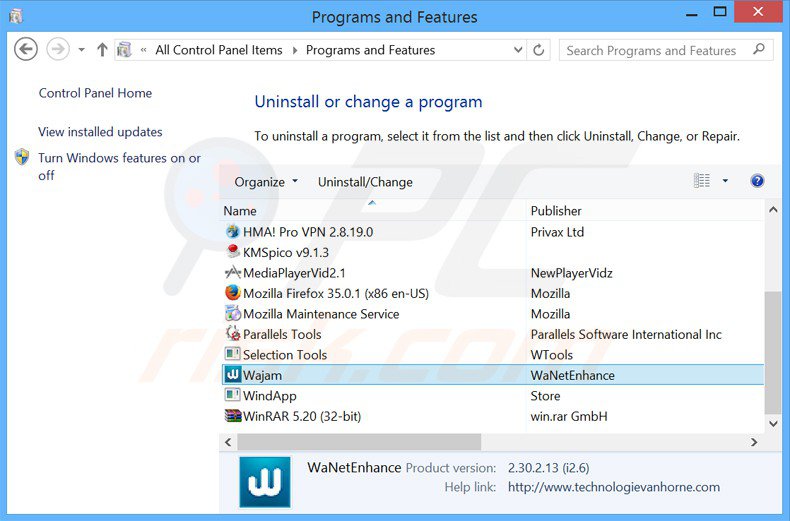Image resolution: width=790 pixels, height=521 pixels.
Task: Click the Uninstall/Change button
Action: pos(365,182)
